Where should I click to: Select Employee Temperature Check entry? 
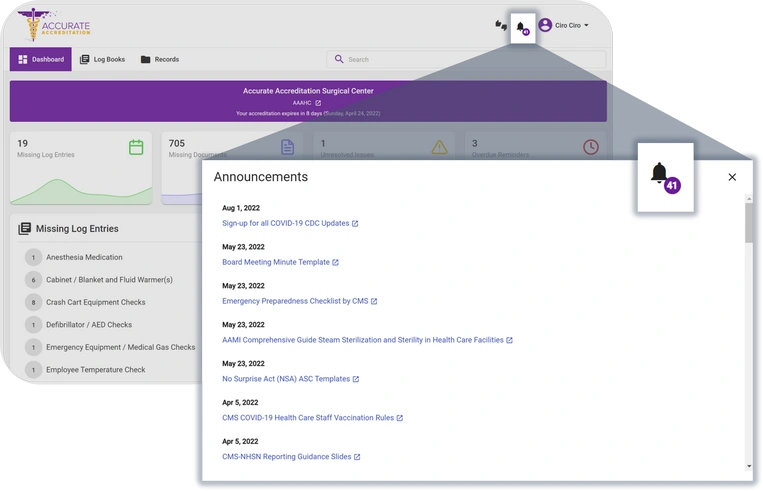click(95, 369)
